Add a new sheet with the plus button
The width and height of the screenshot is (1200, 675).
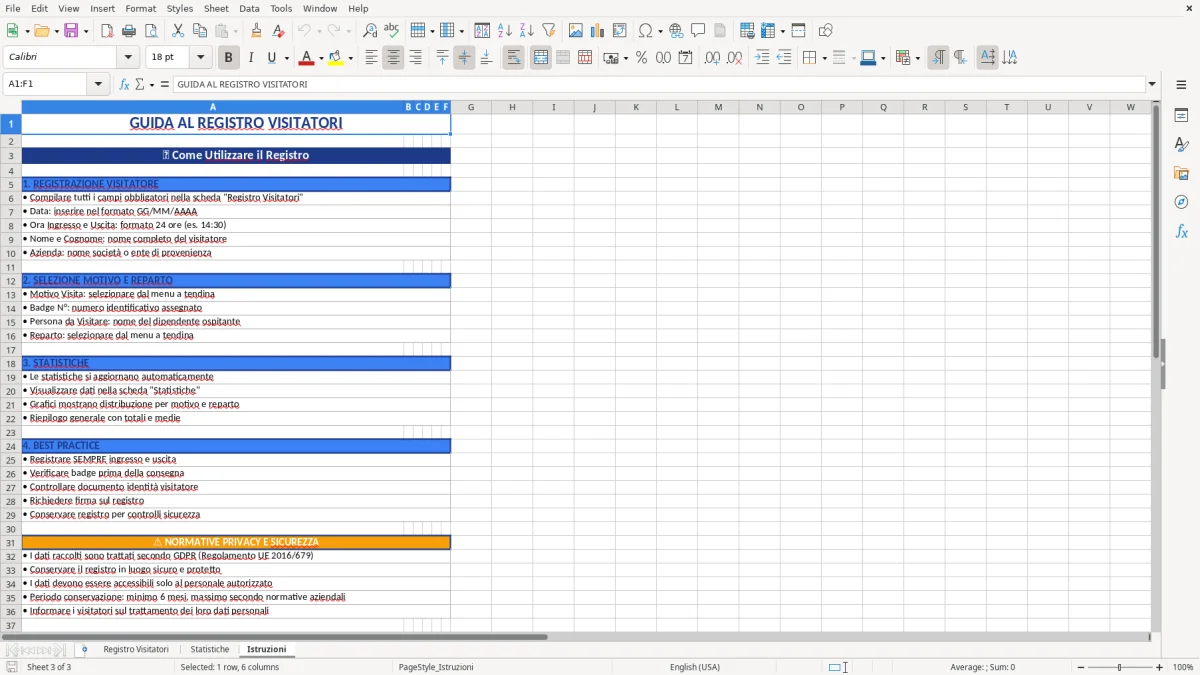point(84,649)
